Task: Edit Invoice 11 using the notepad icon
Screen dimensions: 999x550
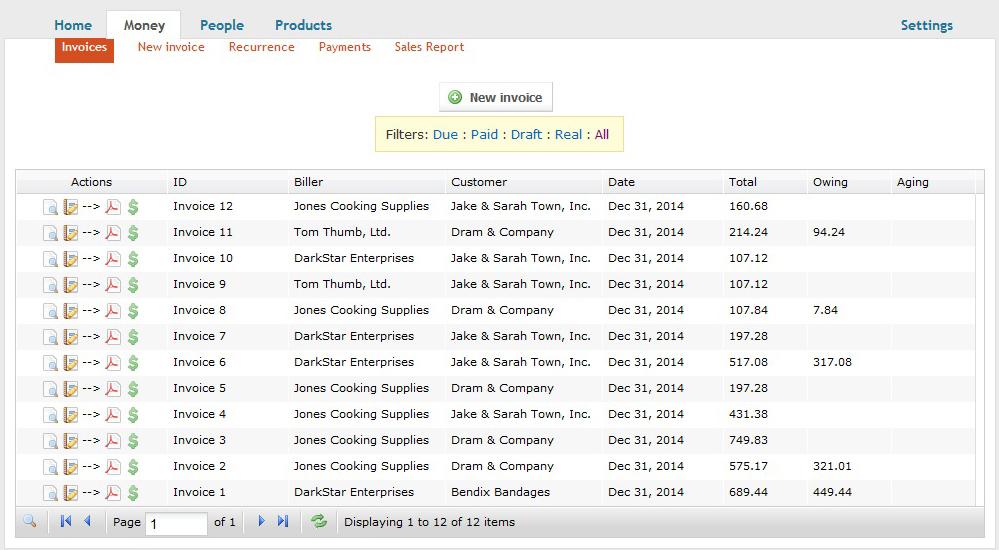Action: point(71,233)
